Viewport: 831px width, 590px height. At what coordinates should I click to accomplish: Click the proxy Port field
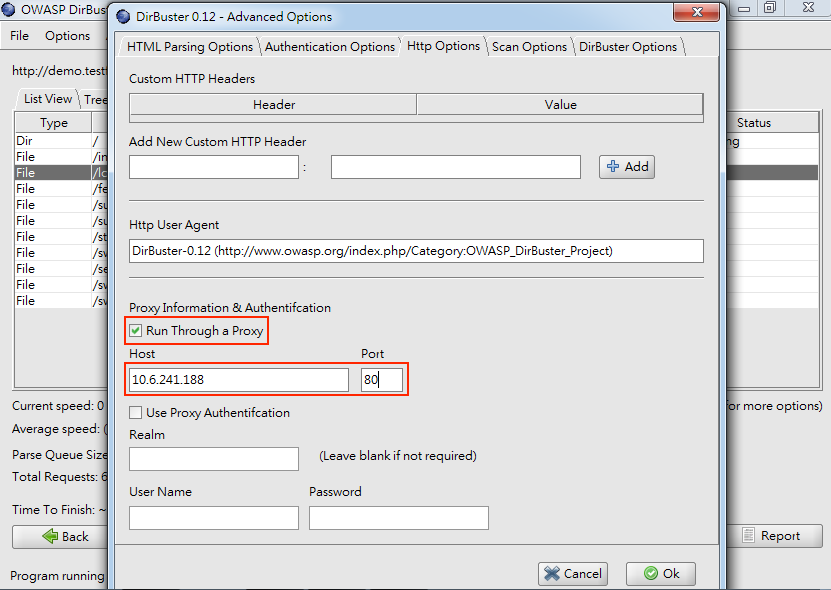pyautogui.click(x=382, y=380)
